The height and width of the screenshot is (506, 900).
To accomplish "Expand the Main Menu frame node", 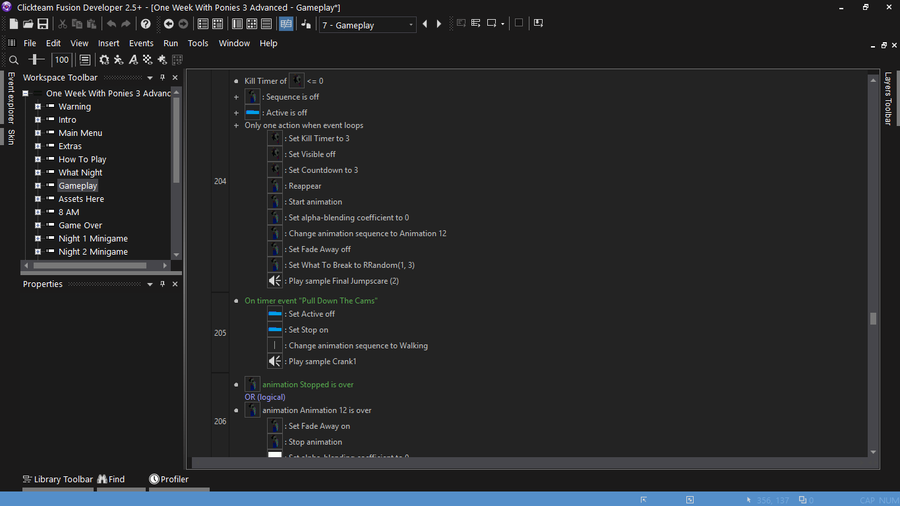I will point(38,133).
